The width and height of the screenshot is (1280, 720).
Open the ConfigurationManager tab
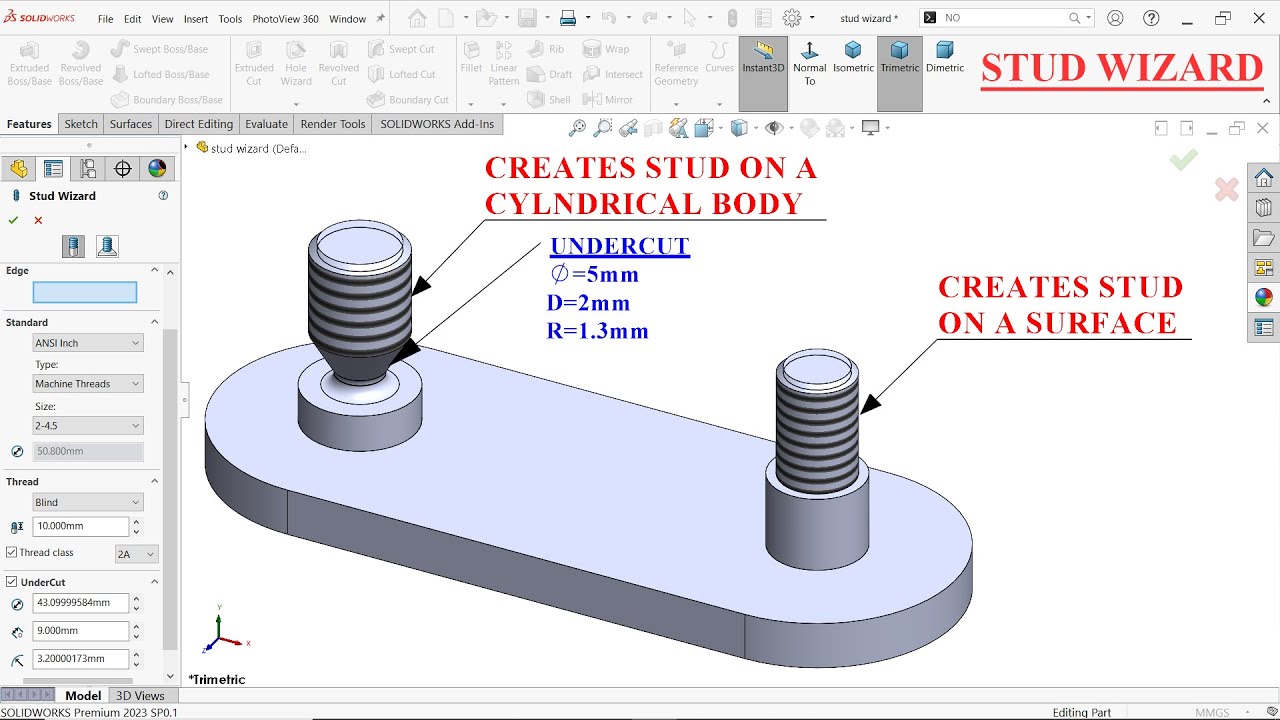88,168
